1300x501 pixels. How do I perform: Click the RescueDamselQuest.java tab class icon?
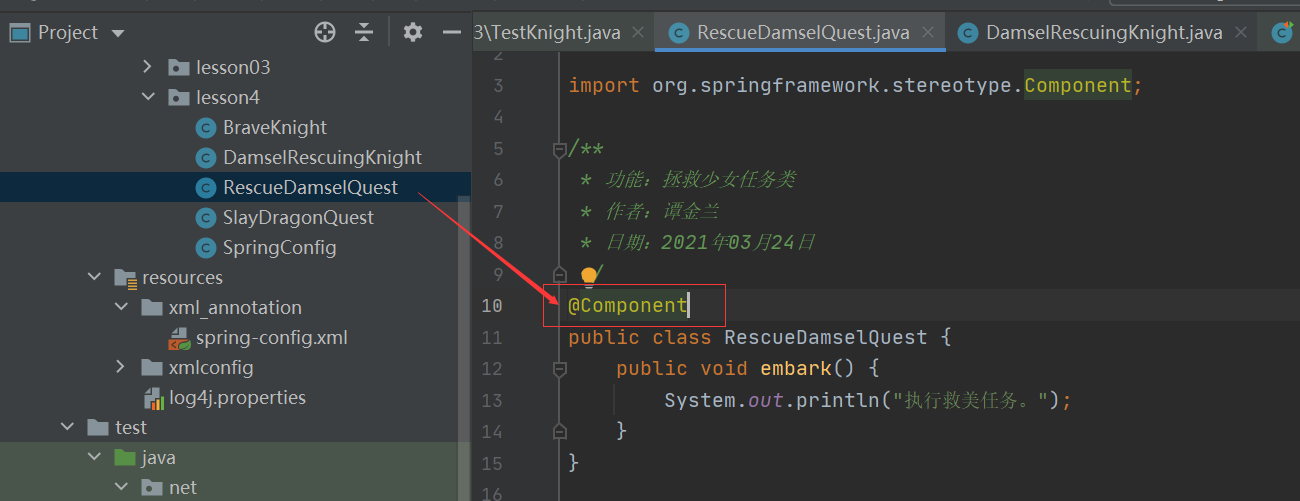tap(679, 33)
